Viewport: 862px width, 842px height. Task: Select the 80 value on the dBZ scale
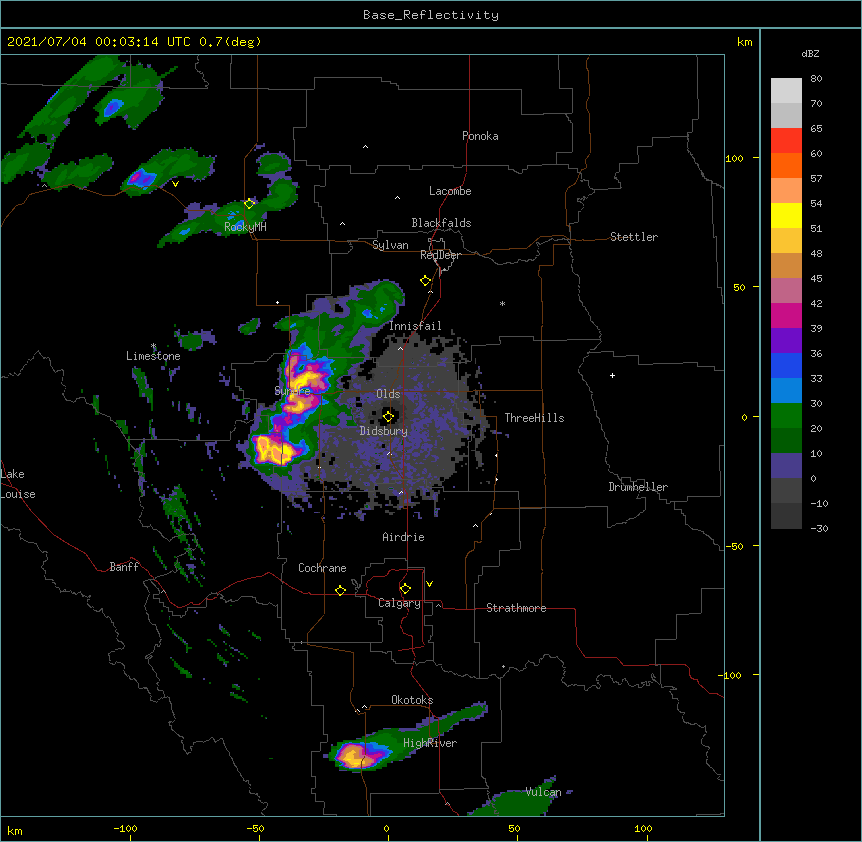(816, 79)
